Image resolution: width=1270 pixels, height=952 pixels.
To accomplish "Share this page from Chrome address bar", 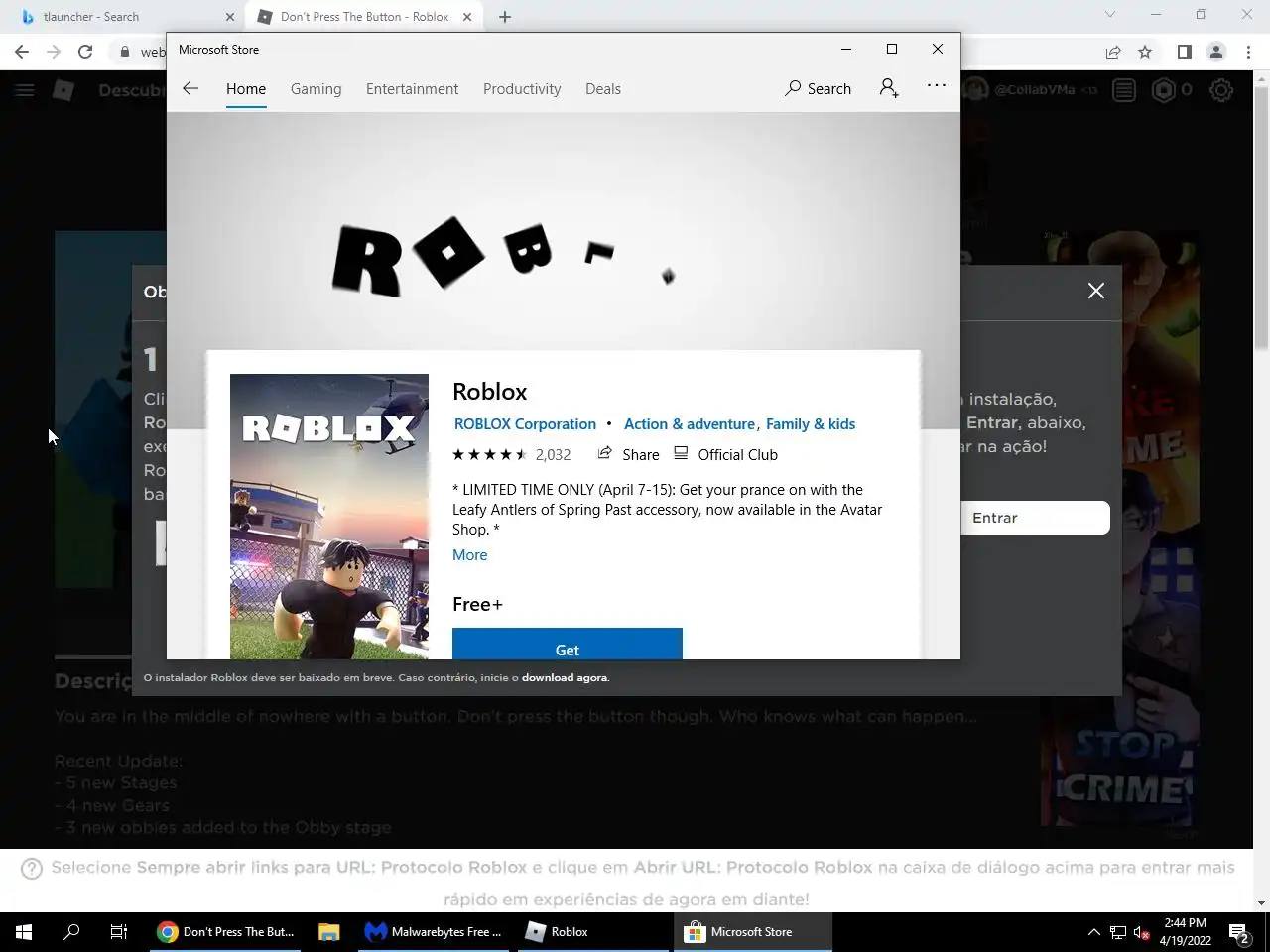I will (1113, 52).
